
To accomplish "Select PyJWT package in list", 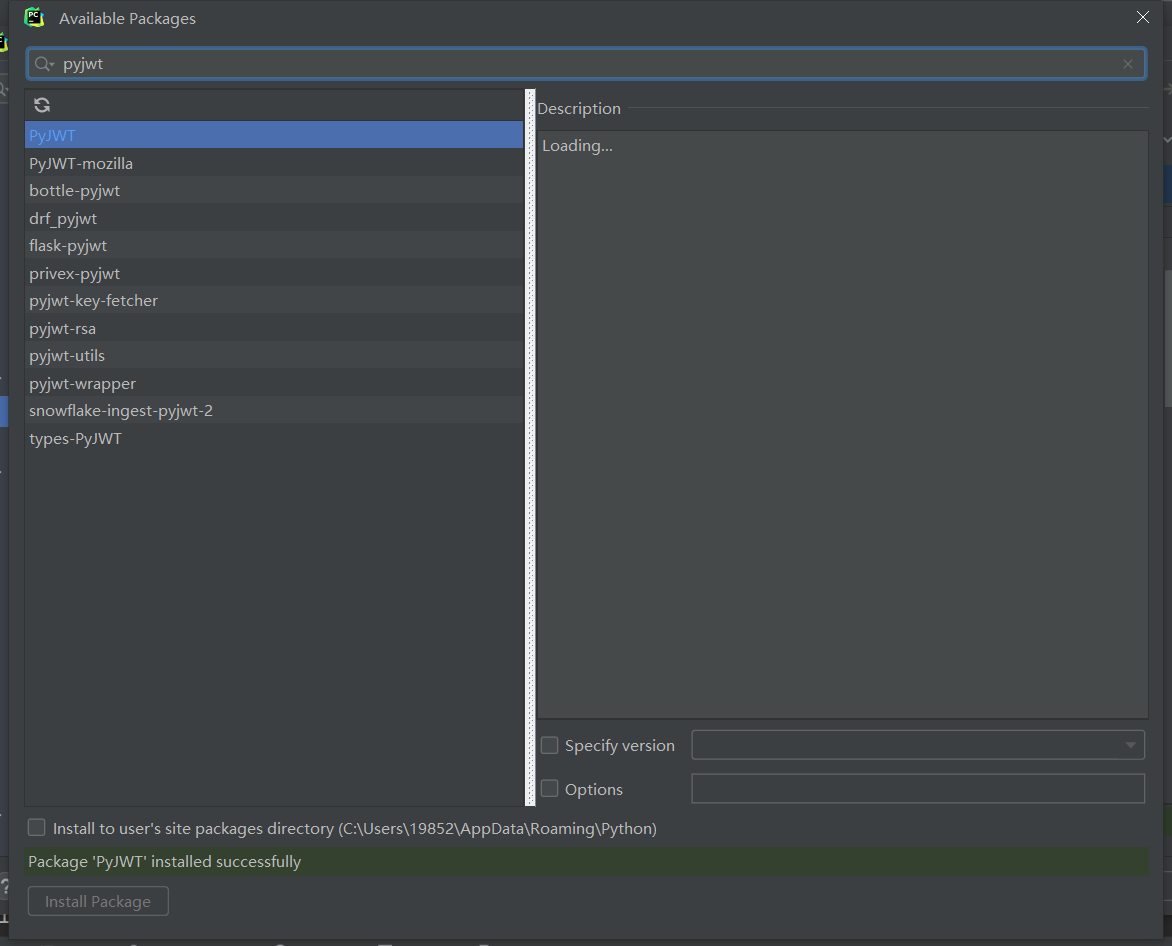I will click(x=274, y=135).
